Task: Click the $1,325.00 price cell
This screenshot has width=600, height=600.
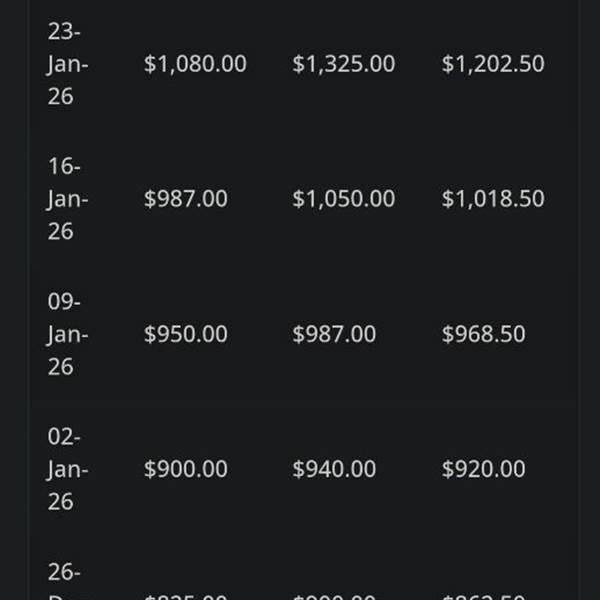Action: 343,64
